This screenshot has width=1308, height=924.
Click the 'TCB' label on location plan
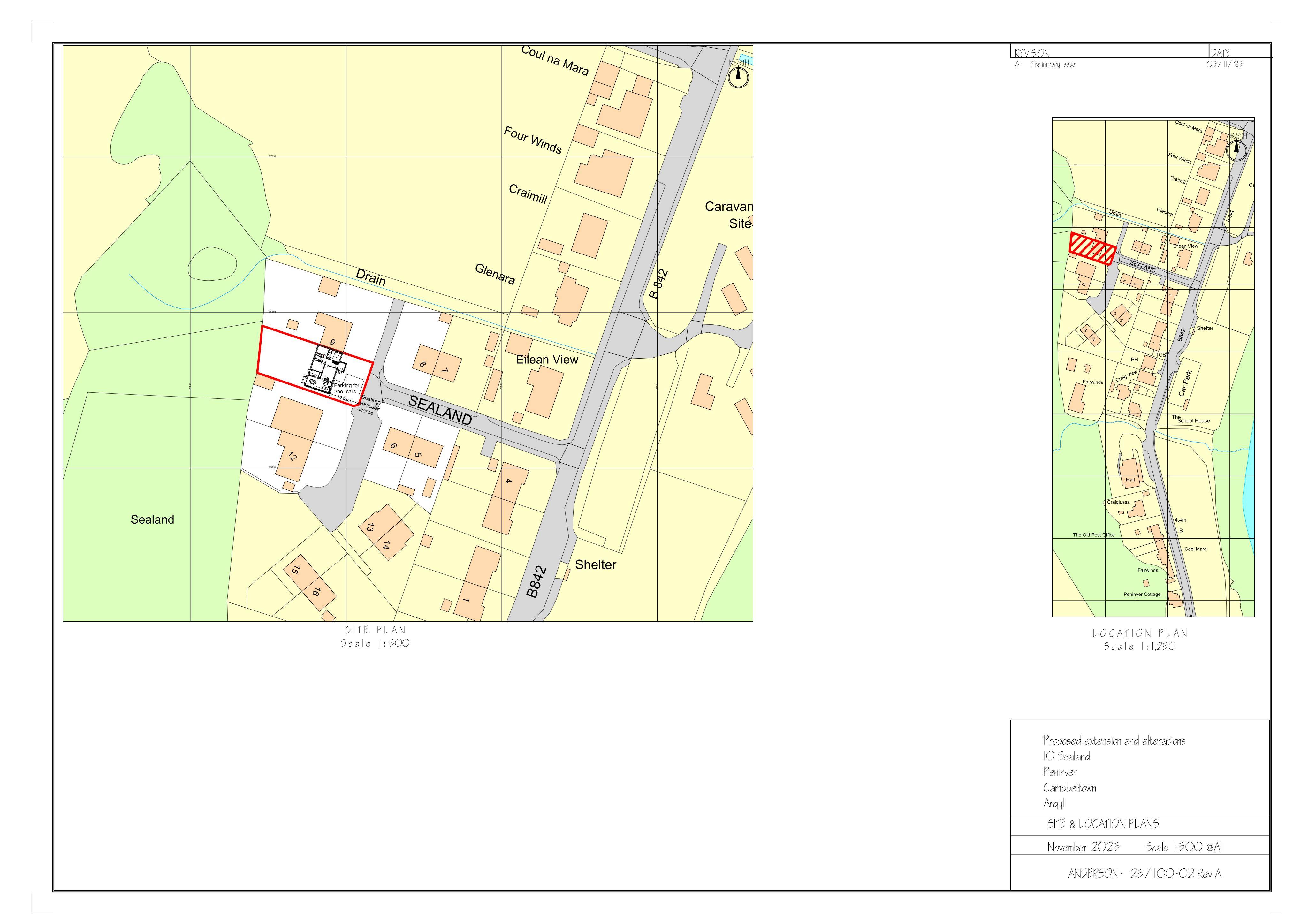pyautogui.click(x=1160, y=355)
